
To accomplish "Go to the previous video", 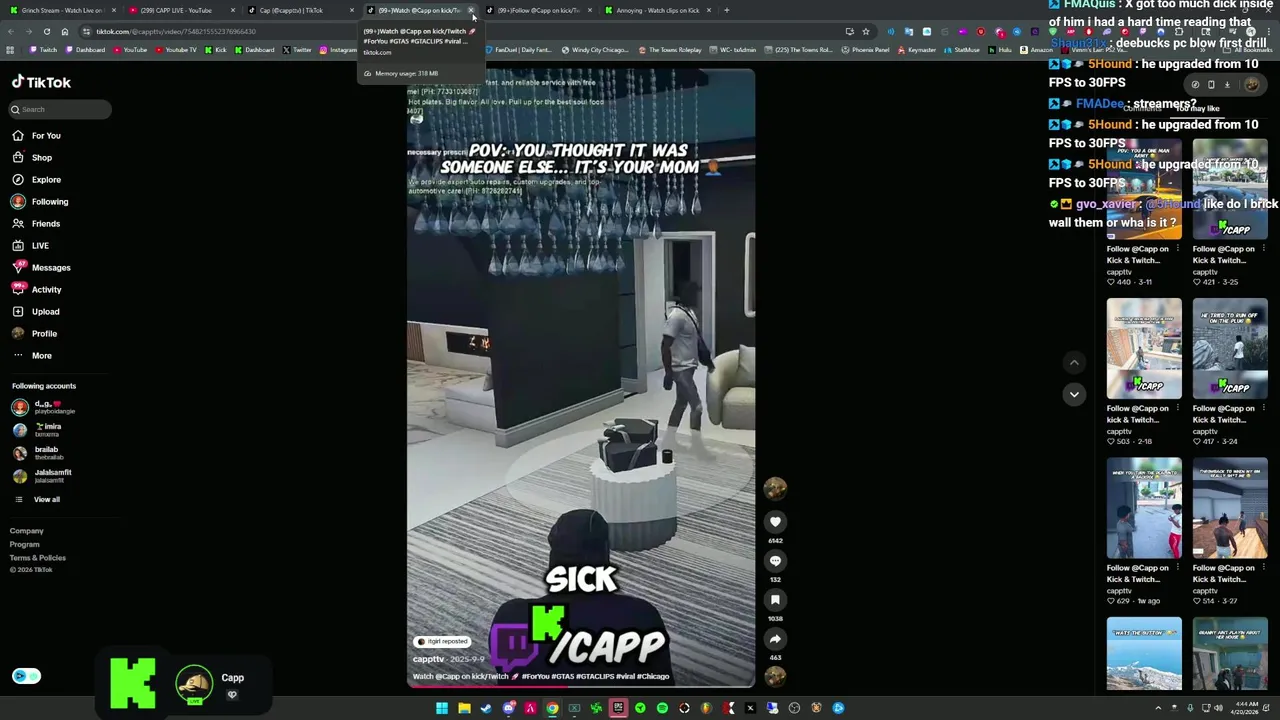I will coord(1074,363).
